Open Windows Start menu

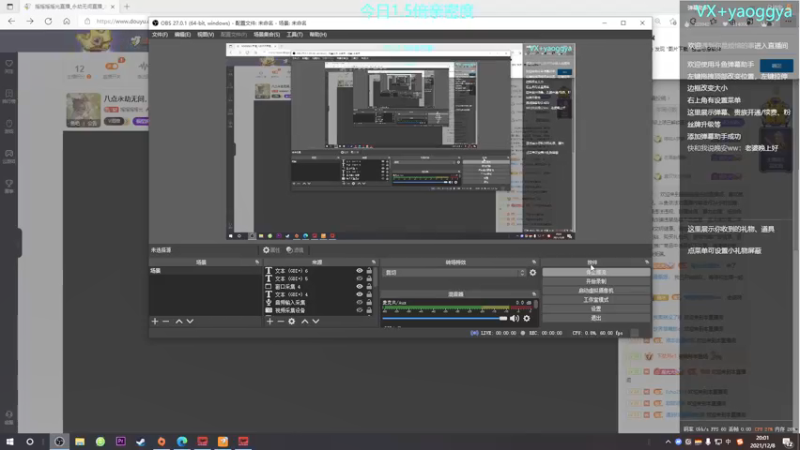tap(10, 441)
